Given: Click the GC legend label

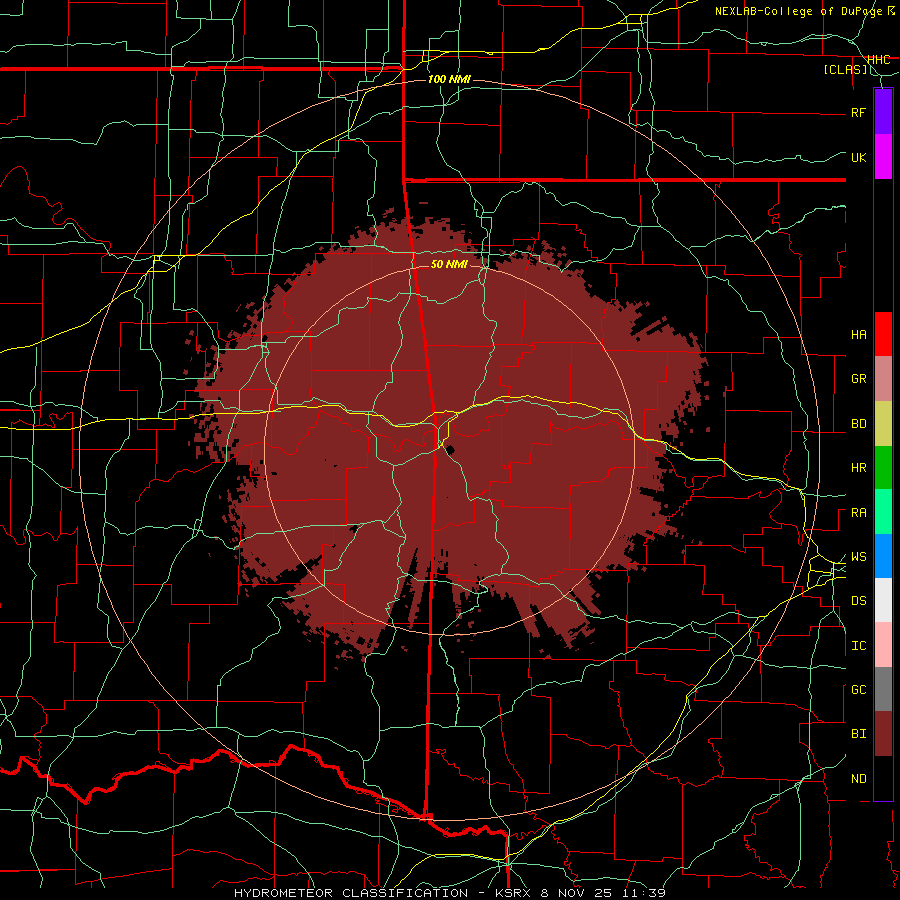Looking at the screenshot, I should coord(858,690).
